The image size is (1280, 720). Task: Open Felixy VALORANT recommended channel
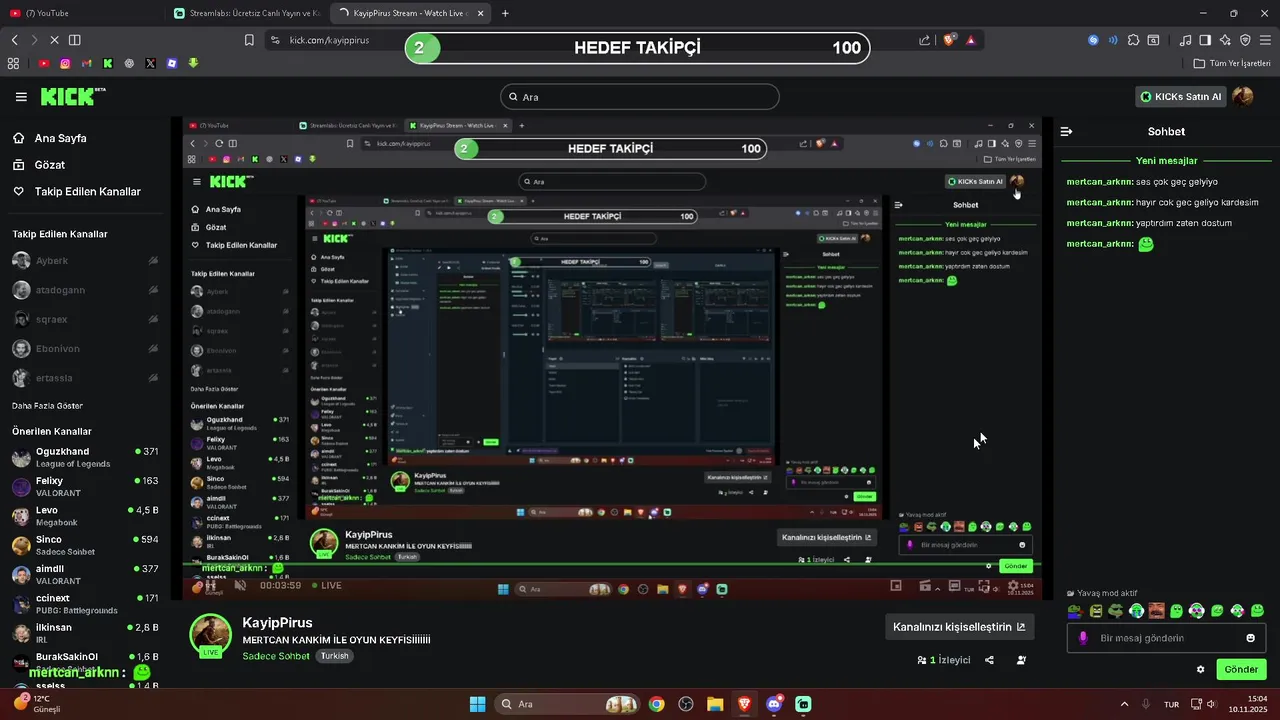point(85,487)
